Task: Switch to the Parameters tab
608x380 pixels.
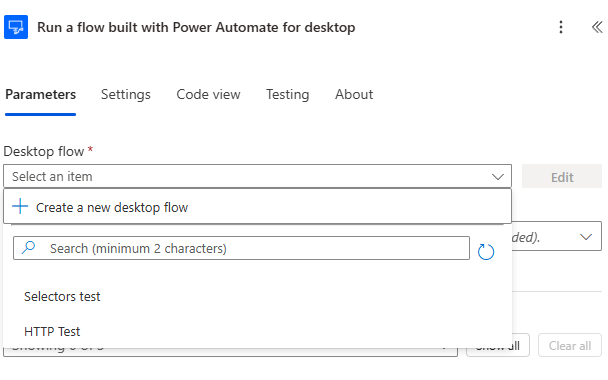Action: [x=40, y=94]
